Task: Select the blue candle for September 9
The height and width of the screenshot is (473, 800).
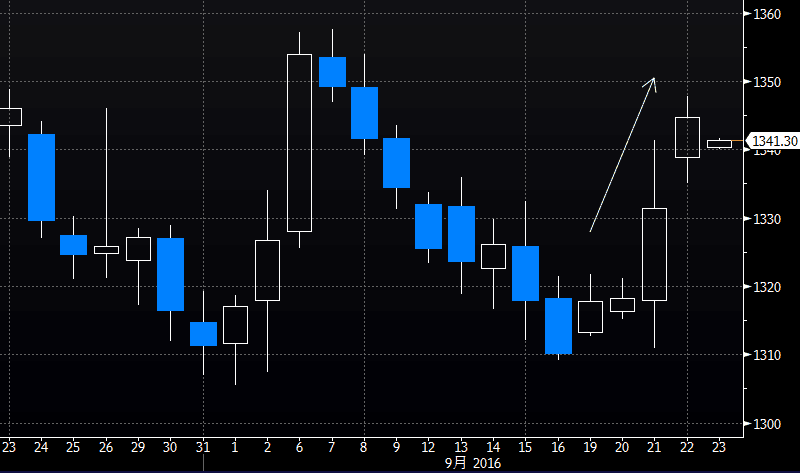Action: point(397,163)
